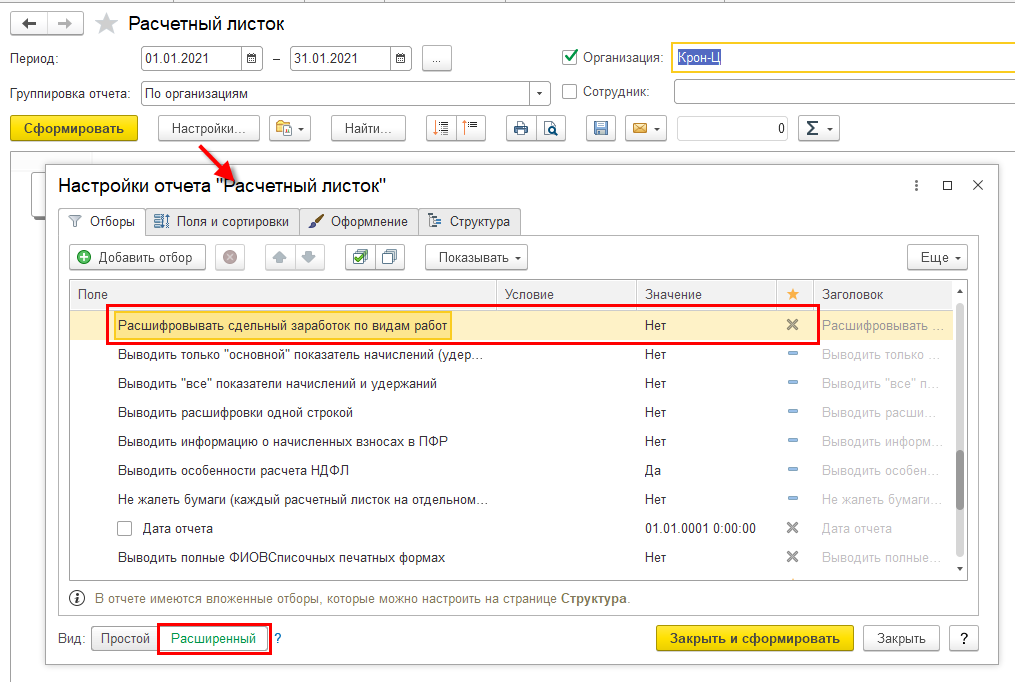Viewport: 1015px width, 682px height.
Task: Click the print icon in the toolbar
Action: tap(521, 128)
